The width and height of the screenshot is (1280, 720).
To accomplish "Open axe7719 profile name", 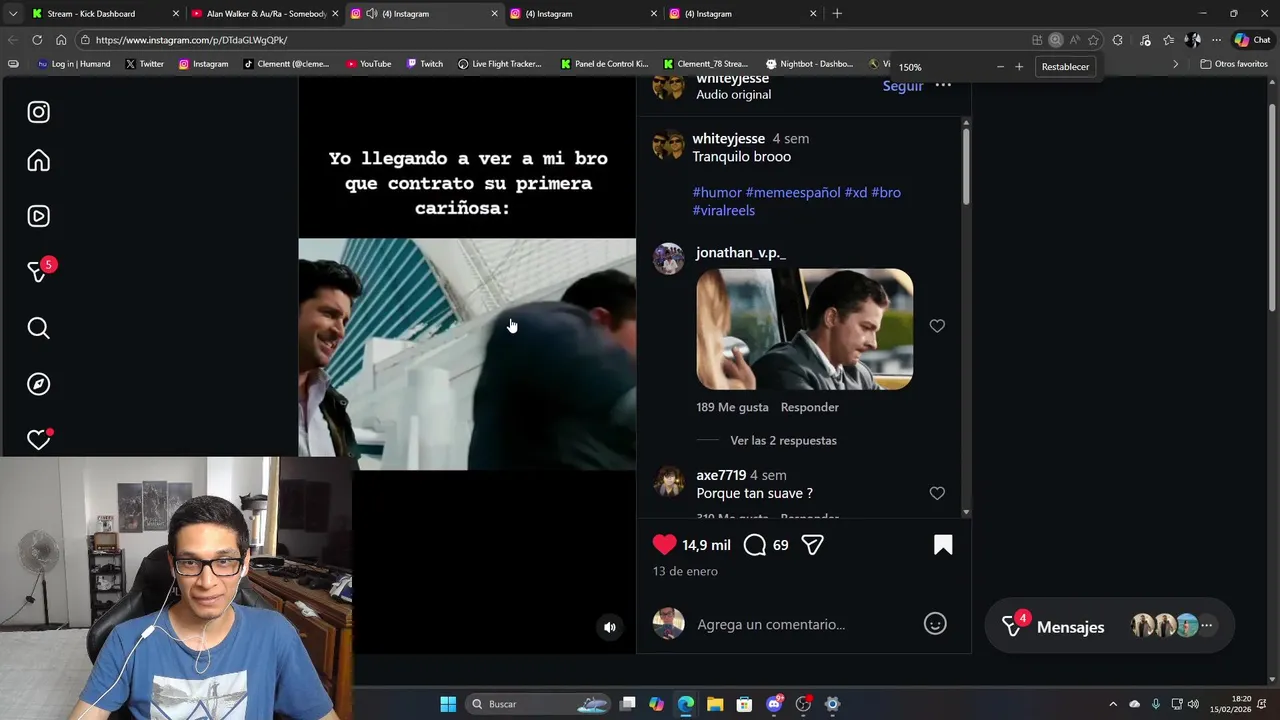I will click(x=721, y=475).
